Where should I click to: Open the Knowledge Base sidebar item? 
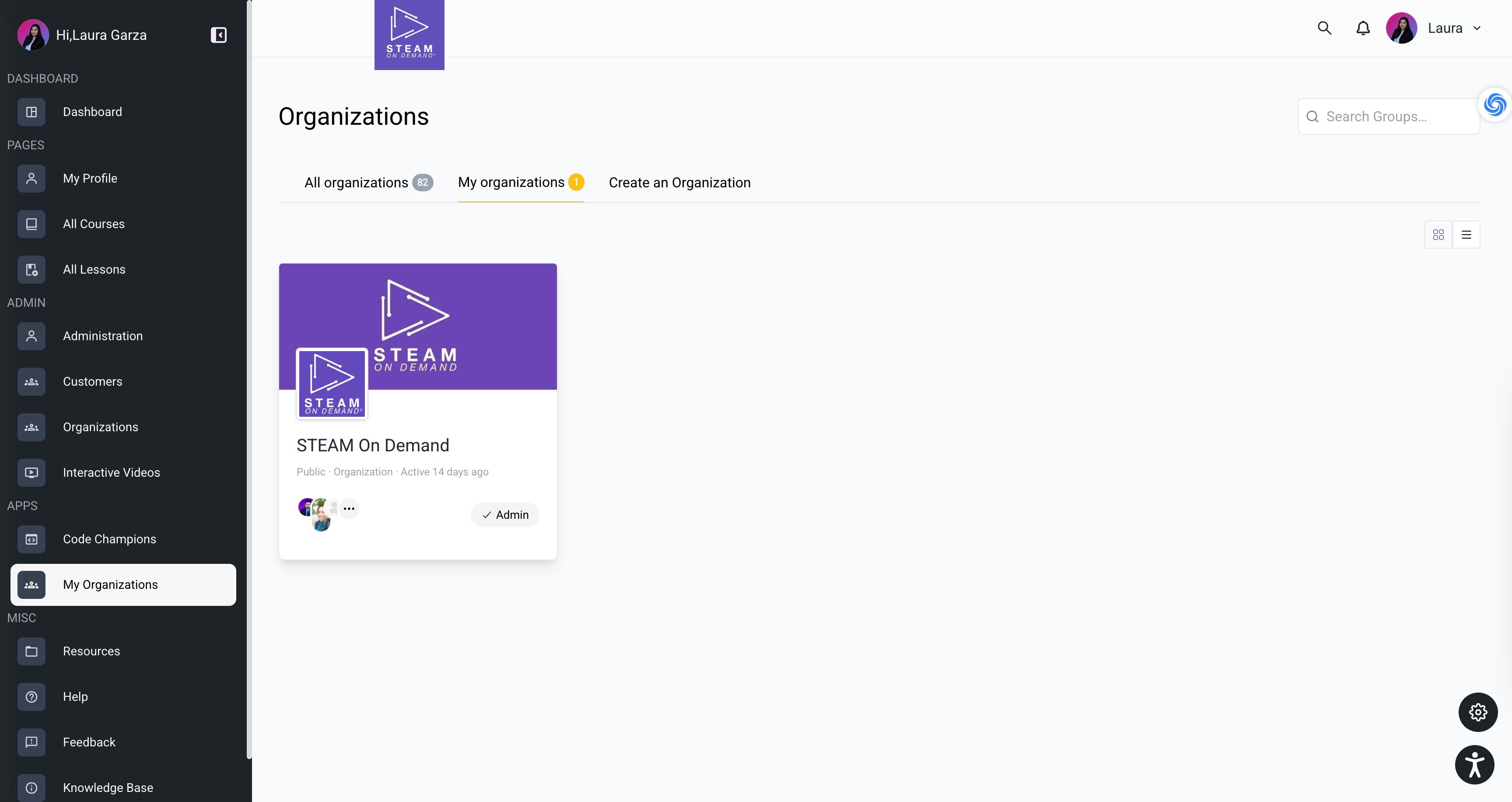coord(108,787)
